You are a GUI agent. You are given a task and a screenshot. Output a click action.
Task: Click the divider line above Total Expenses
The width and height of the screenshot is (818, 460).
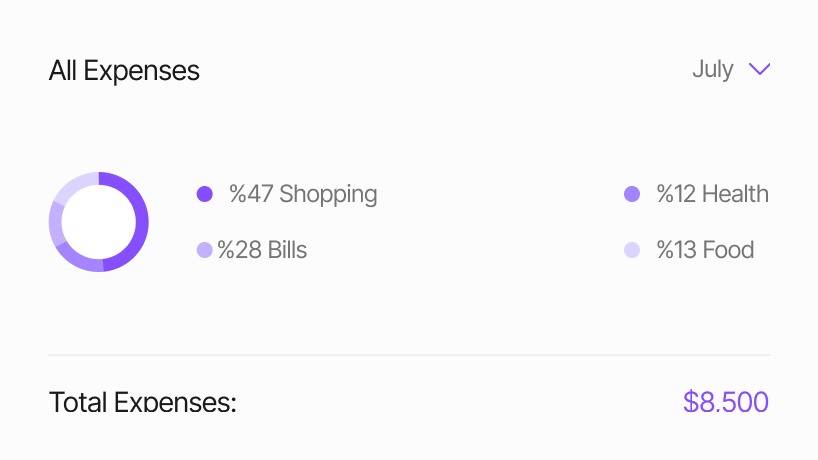[409, 355]
